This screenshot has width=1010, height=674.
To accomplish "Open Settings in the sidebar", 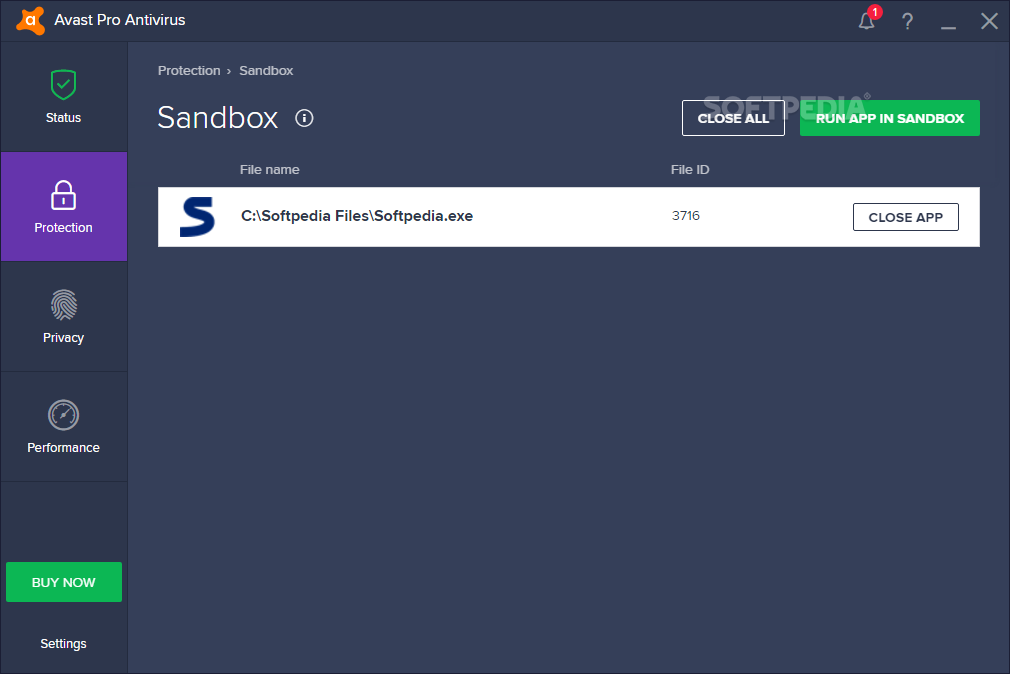I will (x=63, y=644).
